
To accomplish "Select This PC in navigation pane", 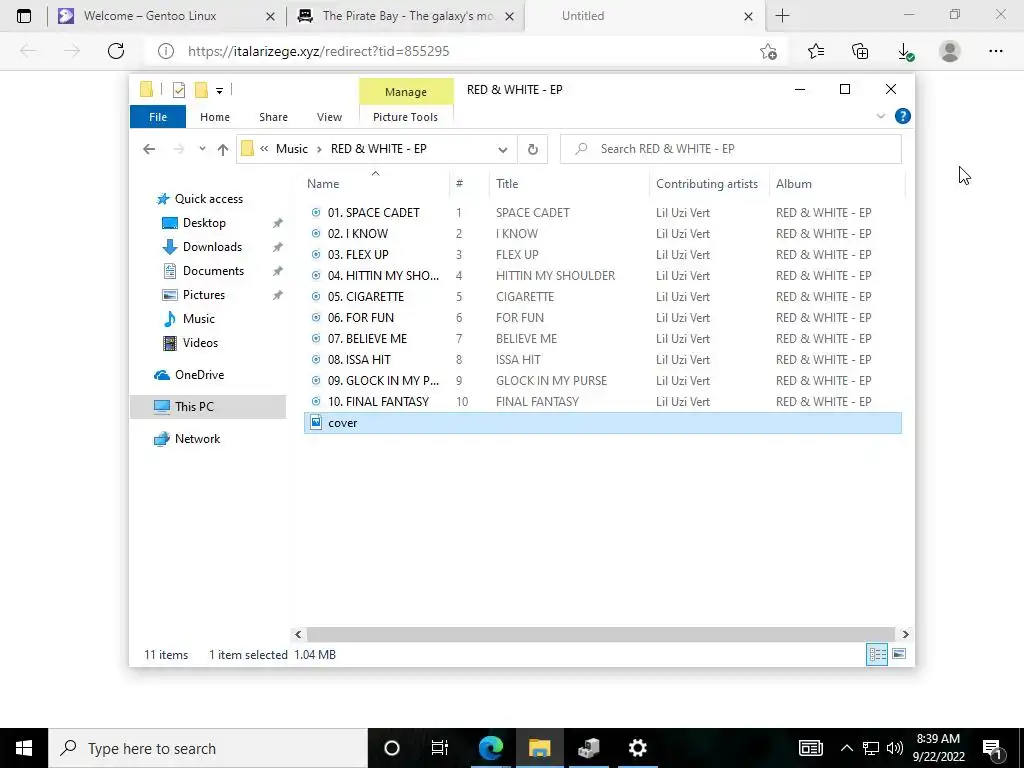I will pos(208,407).
